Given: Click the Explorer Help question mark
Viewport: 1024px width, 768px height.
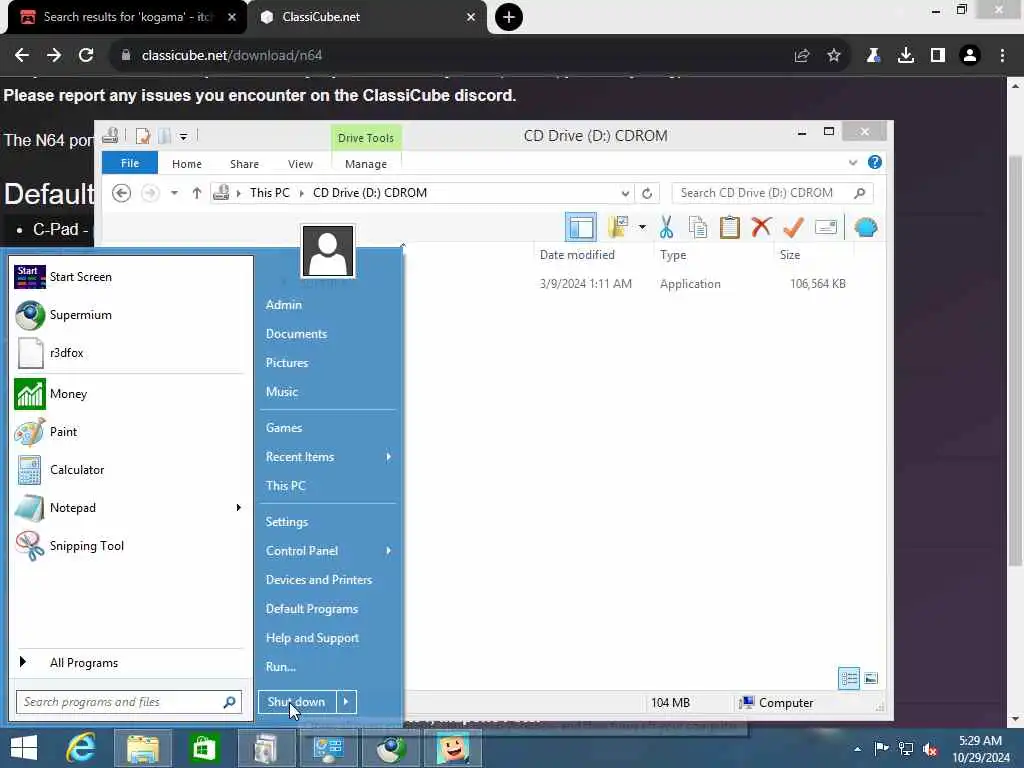Looking at the screenshot, I should pyautogui.click(x=874, y=163).
